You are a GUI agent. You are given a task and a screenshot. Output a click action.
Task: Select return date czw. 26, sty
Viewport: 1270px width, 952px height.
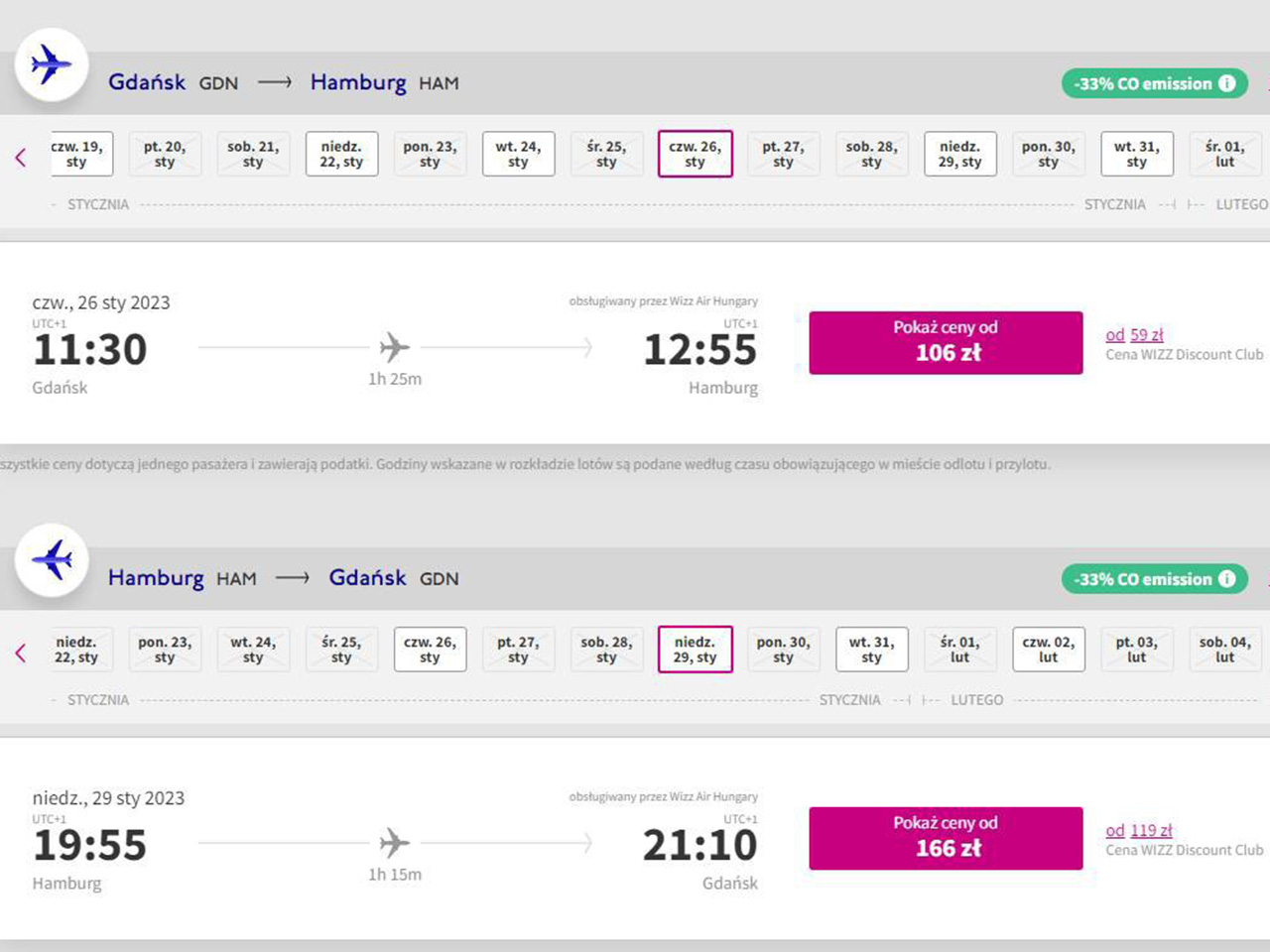[x=430, y=650]
